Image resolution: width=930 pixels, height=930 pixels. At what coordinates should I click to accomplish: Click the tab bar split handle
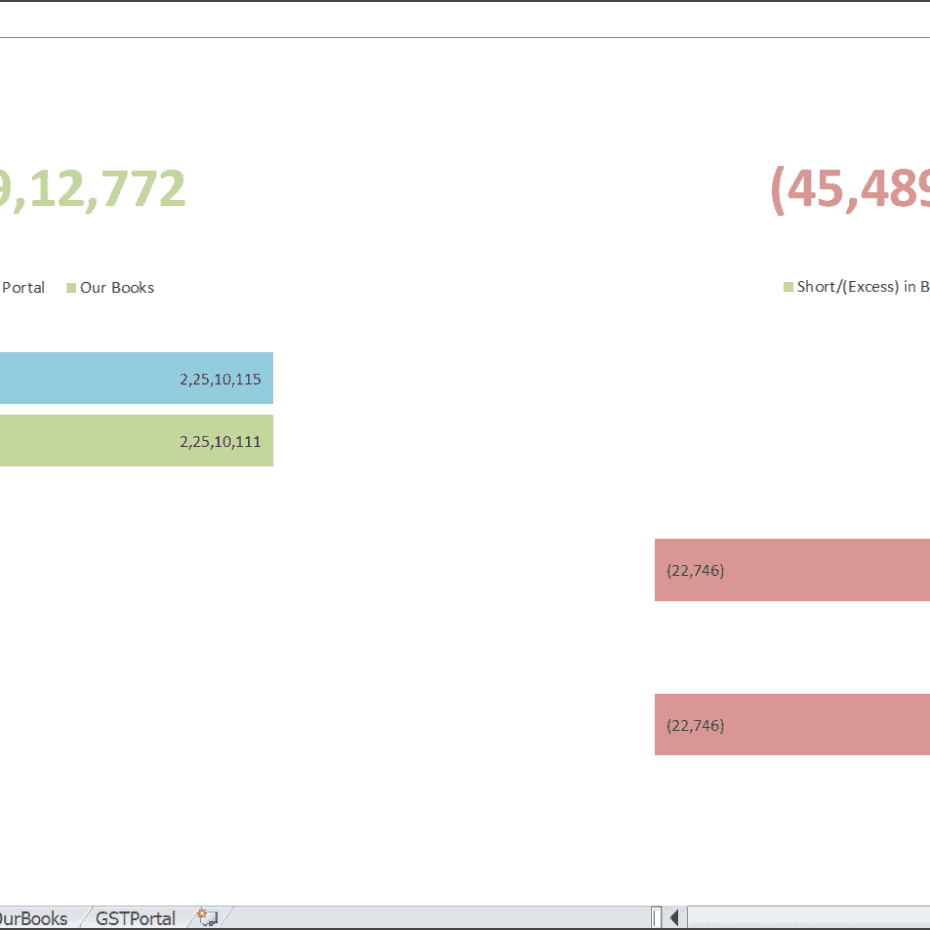(656, 917)
